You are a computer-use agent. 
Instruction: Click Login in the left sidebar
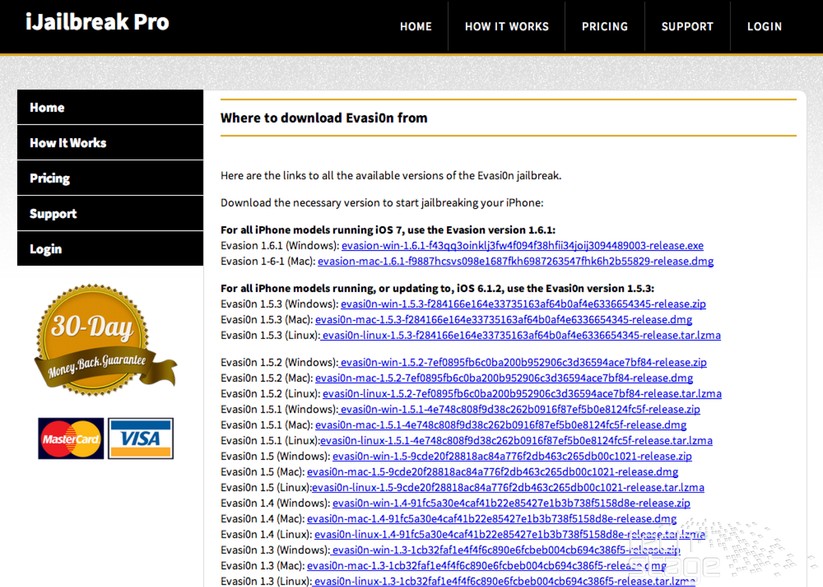[x=110, y=249]
